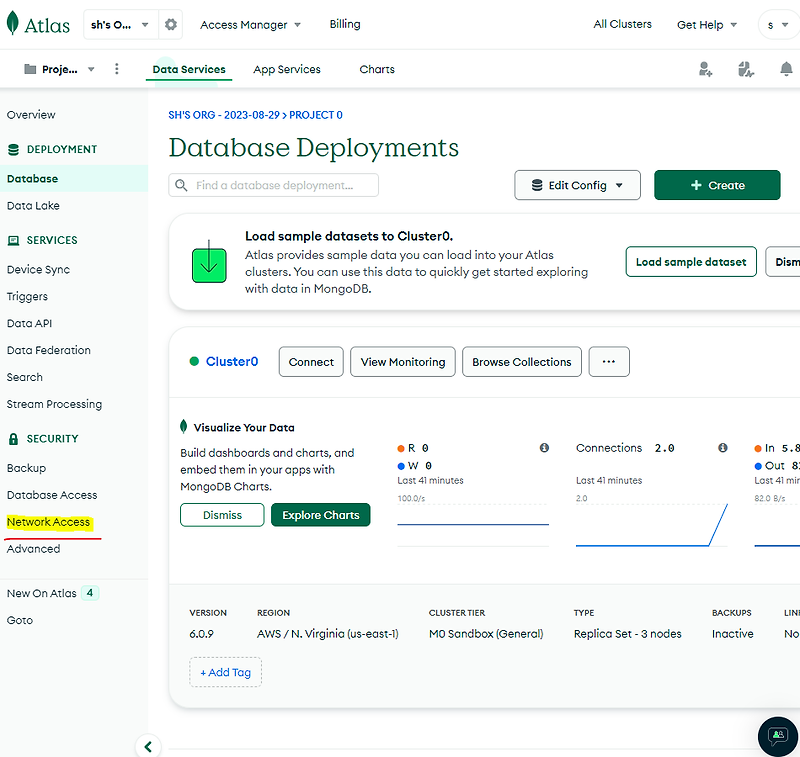Click the Explore Charts button
800x757 pixels.
point(320,515)
